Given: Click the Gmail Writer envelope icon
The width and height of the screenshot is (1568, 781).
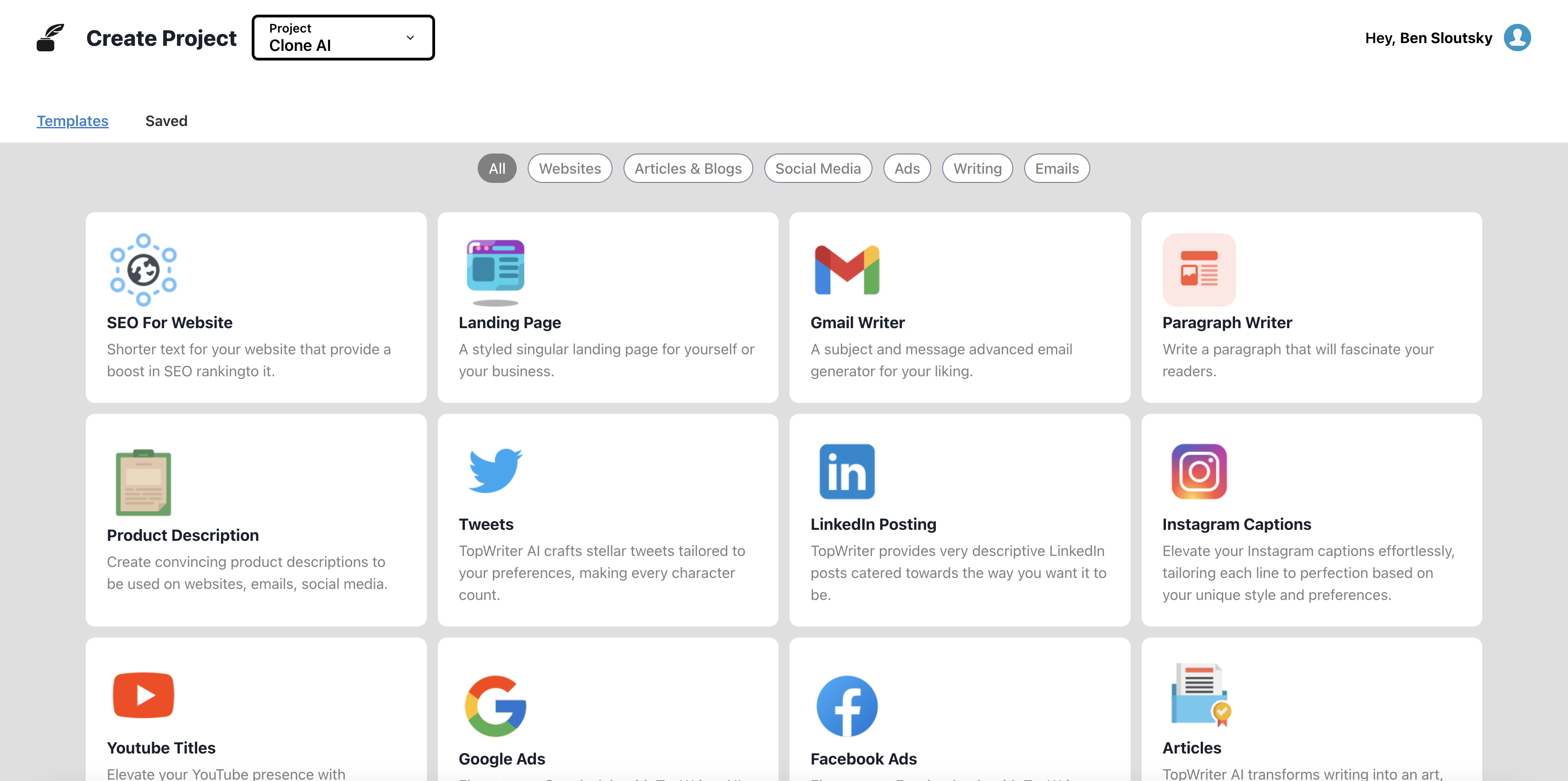Looking at the screenshot, I should [x=847, y=269].
